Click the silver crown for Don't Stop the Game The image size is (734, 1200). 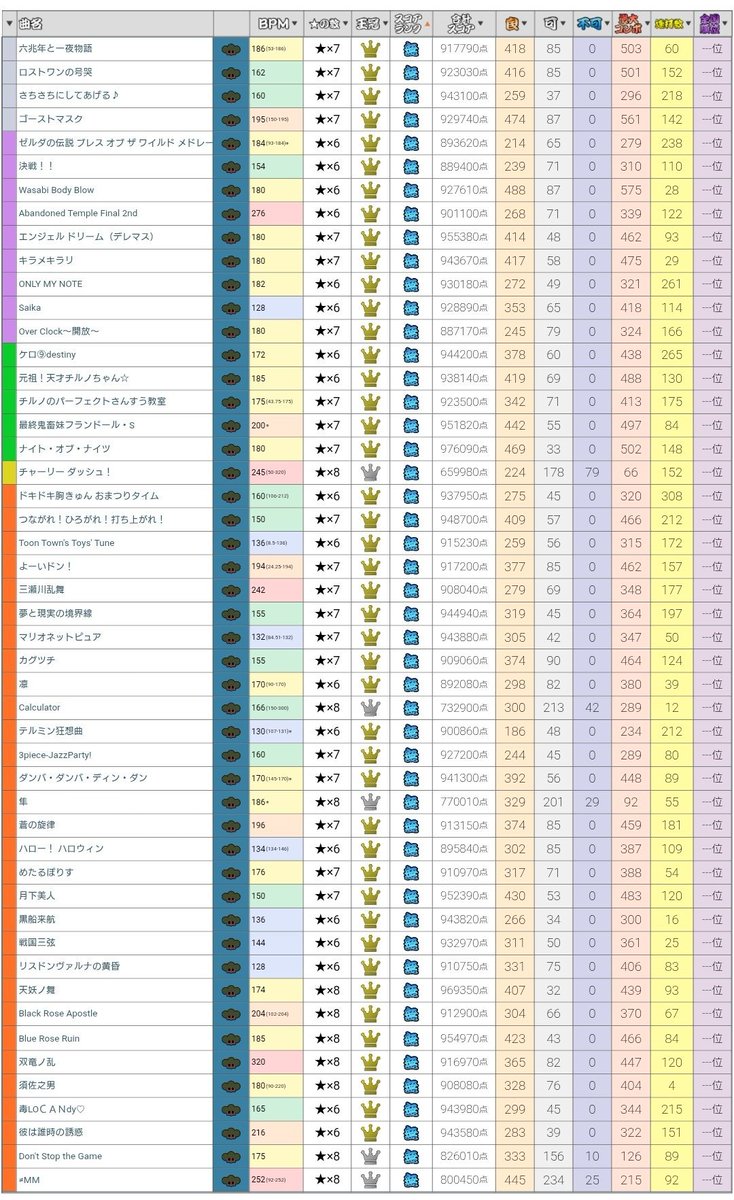[370, 1155]
